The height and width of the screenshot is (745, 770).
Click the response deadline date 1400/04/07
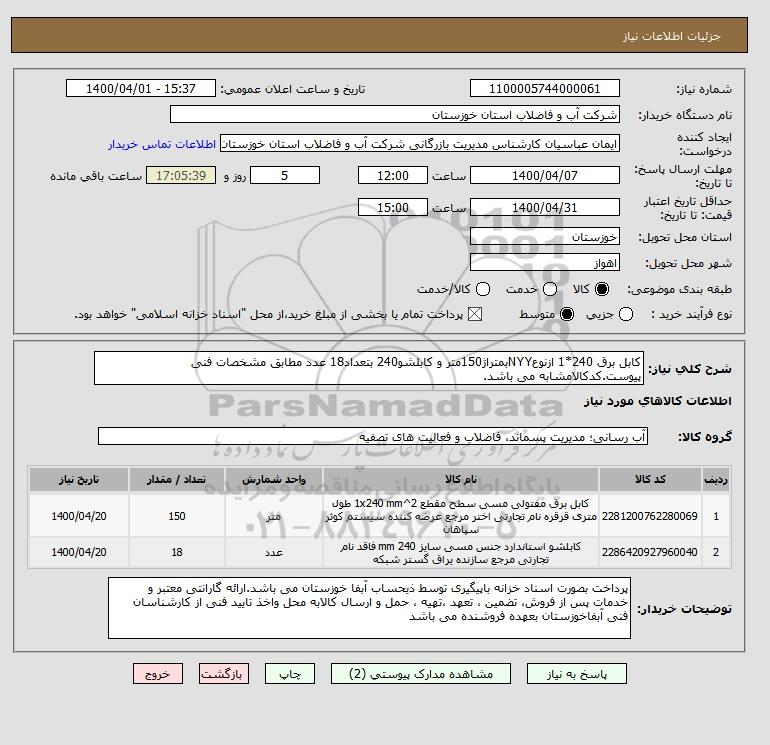coord(545,175)
